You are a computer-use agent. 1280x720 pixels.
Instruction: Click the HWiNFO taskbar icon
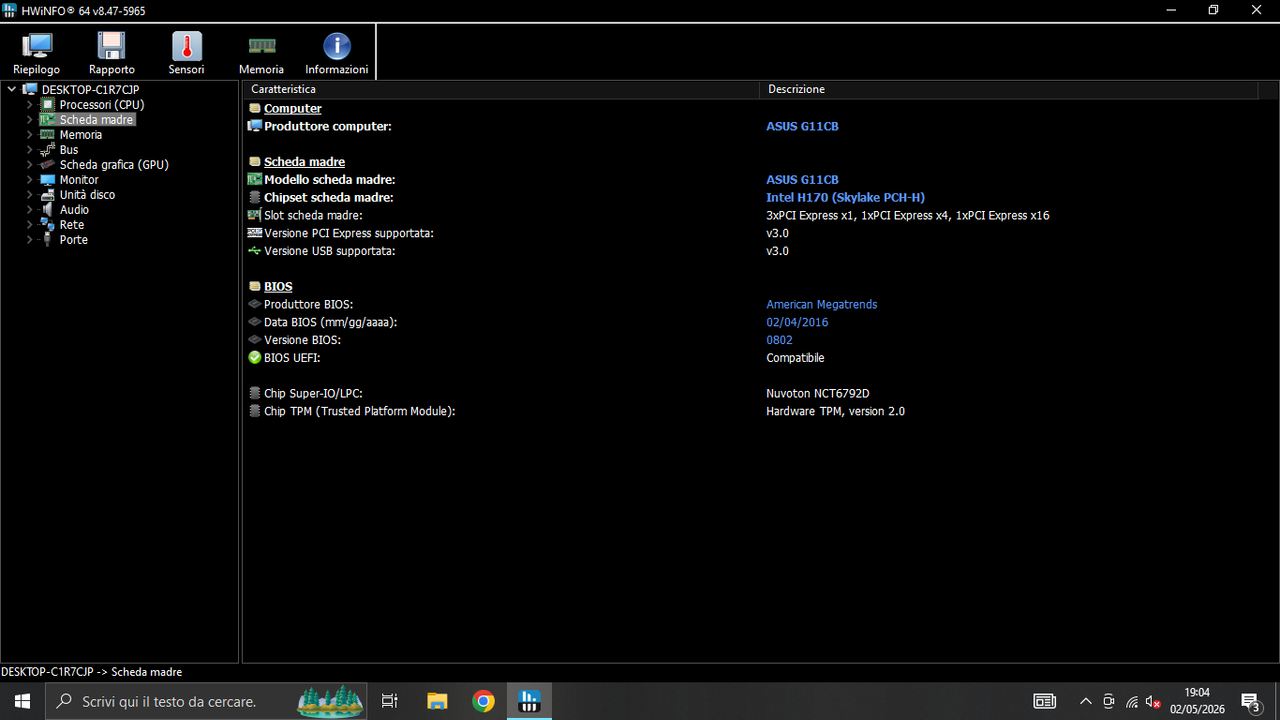click(529, 701)
